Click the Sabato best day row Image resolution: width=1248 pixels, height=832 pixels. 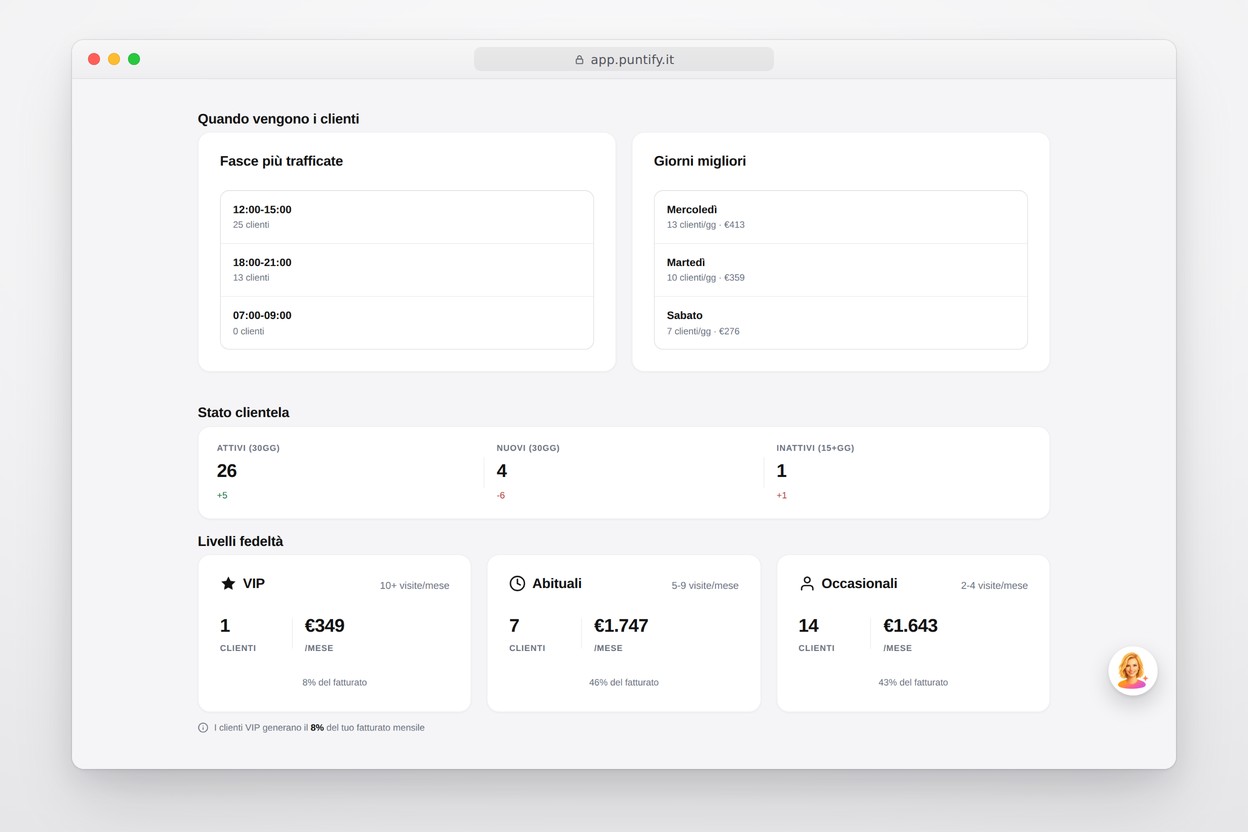tap(841, 323)
